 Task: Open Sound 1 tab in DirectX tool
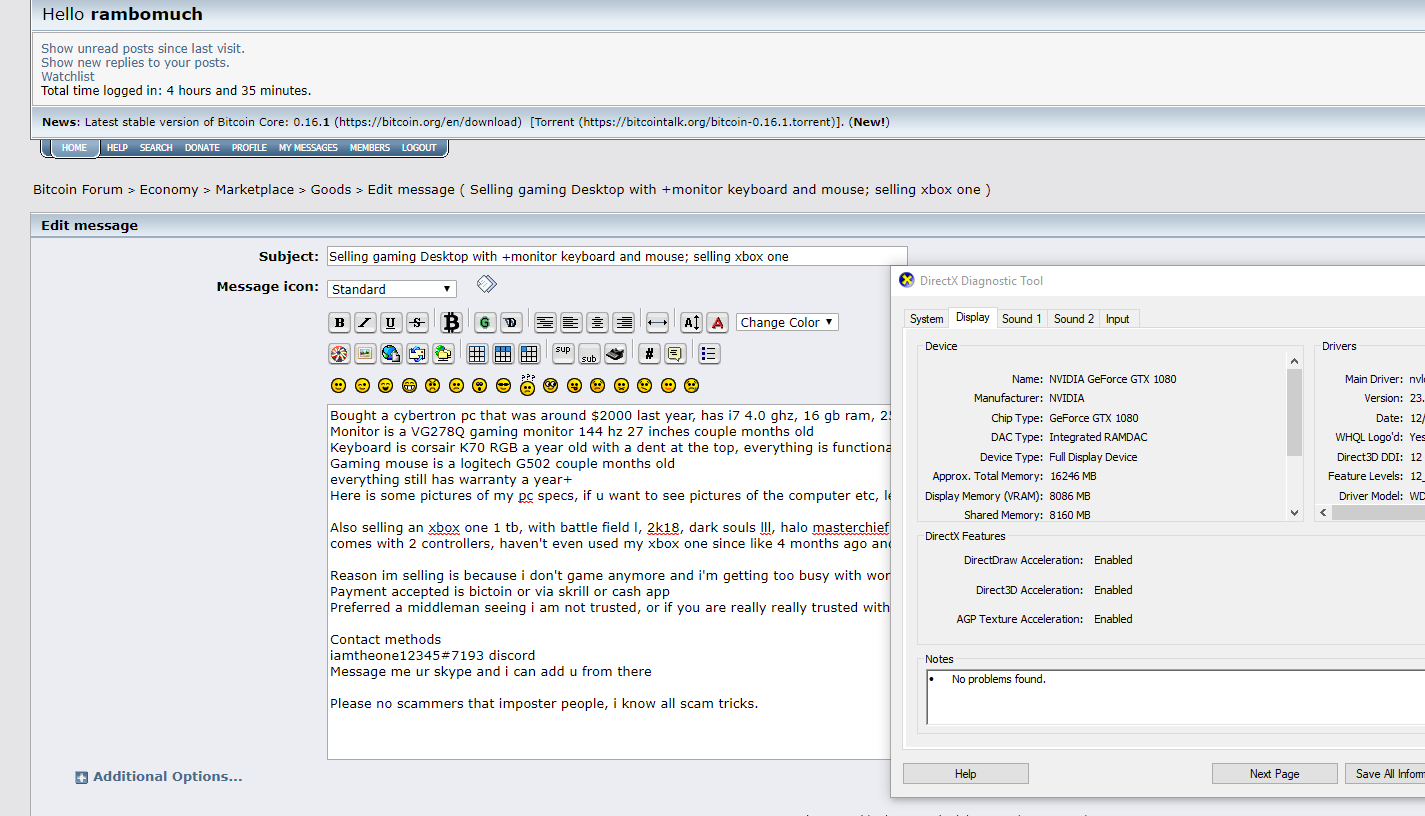[x=1021, y=319]
